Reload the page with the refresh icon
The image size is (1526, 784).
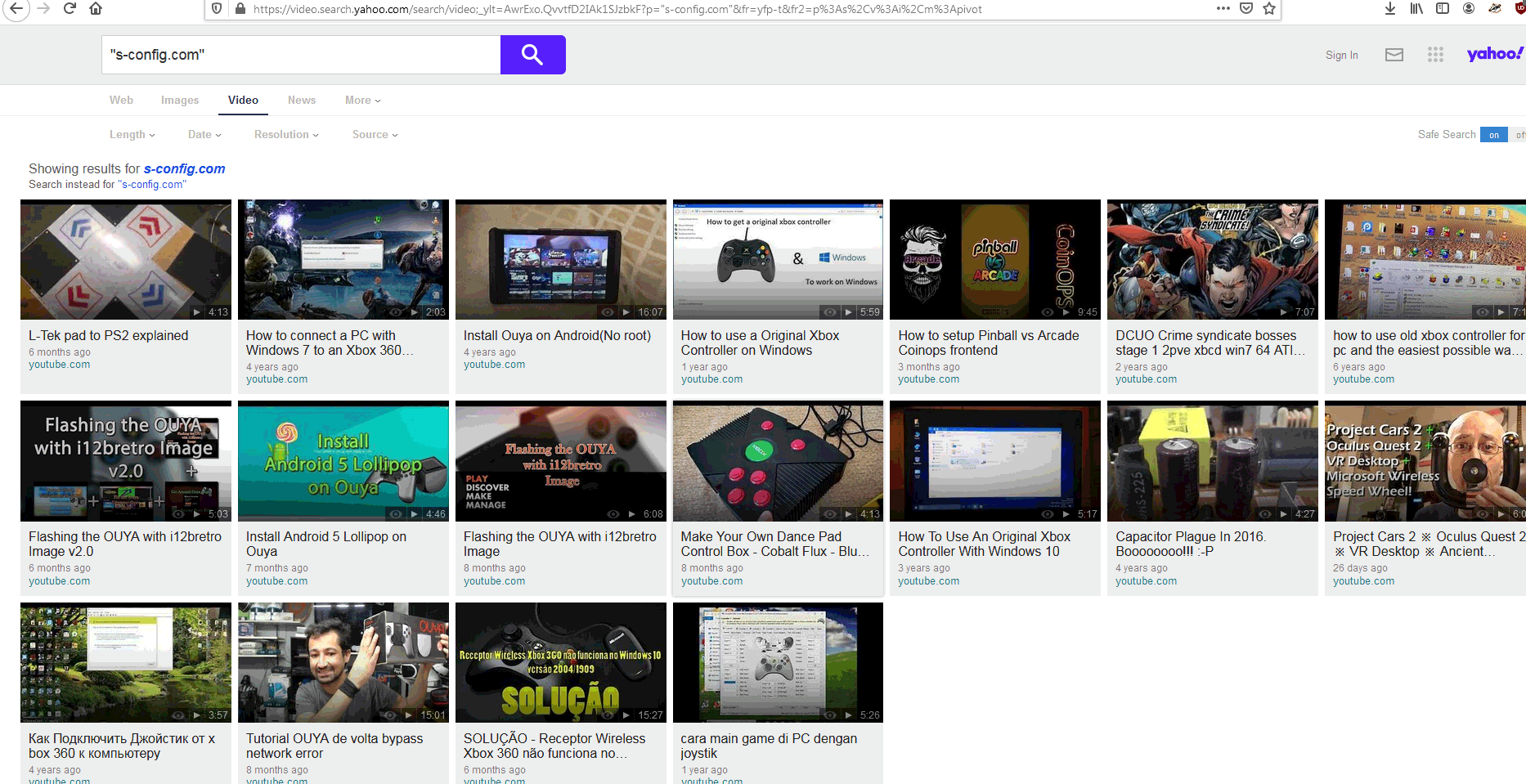pos(70,8)
